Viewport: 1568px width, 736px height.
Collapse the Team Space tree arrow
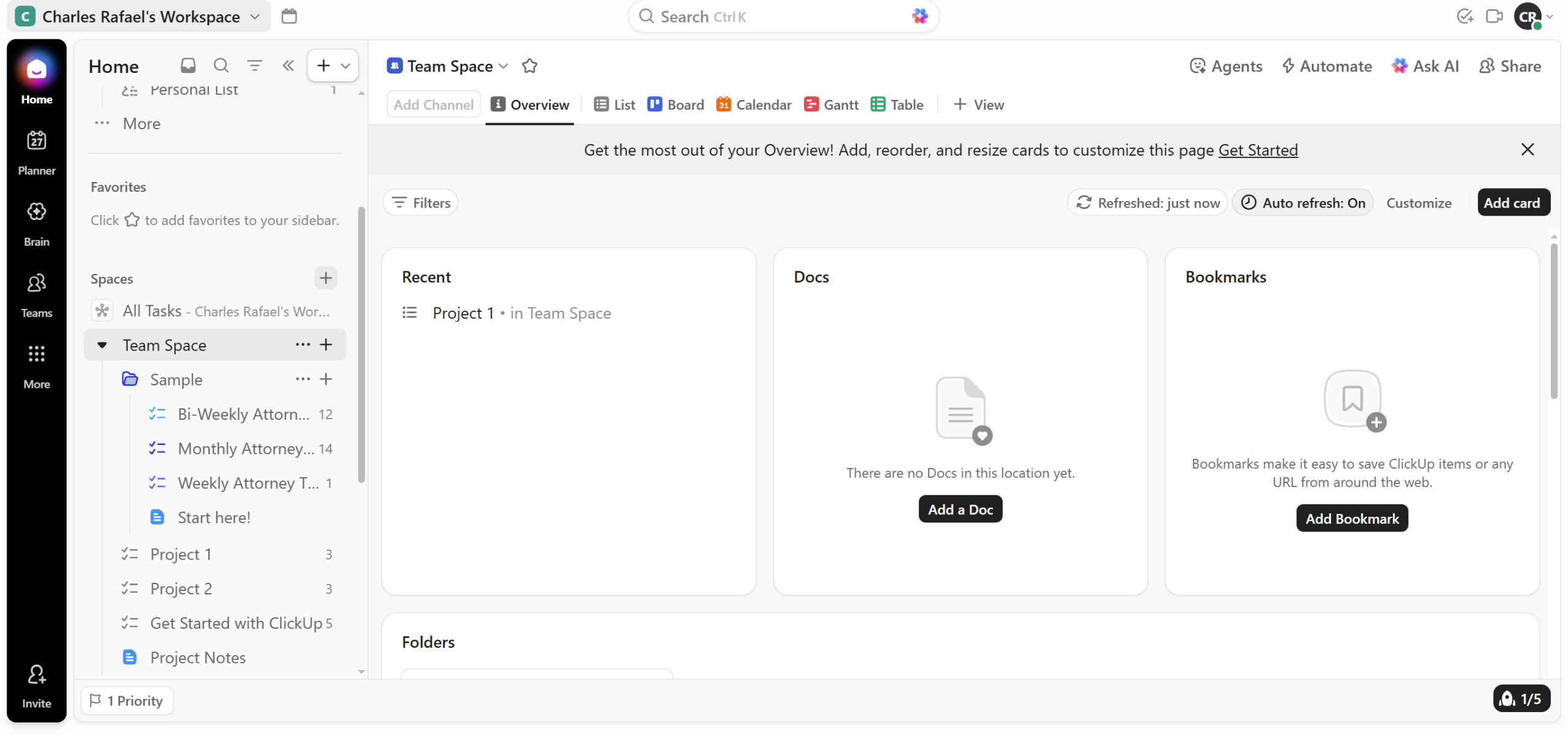(x=102, y=345)
